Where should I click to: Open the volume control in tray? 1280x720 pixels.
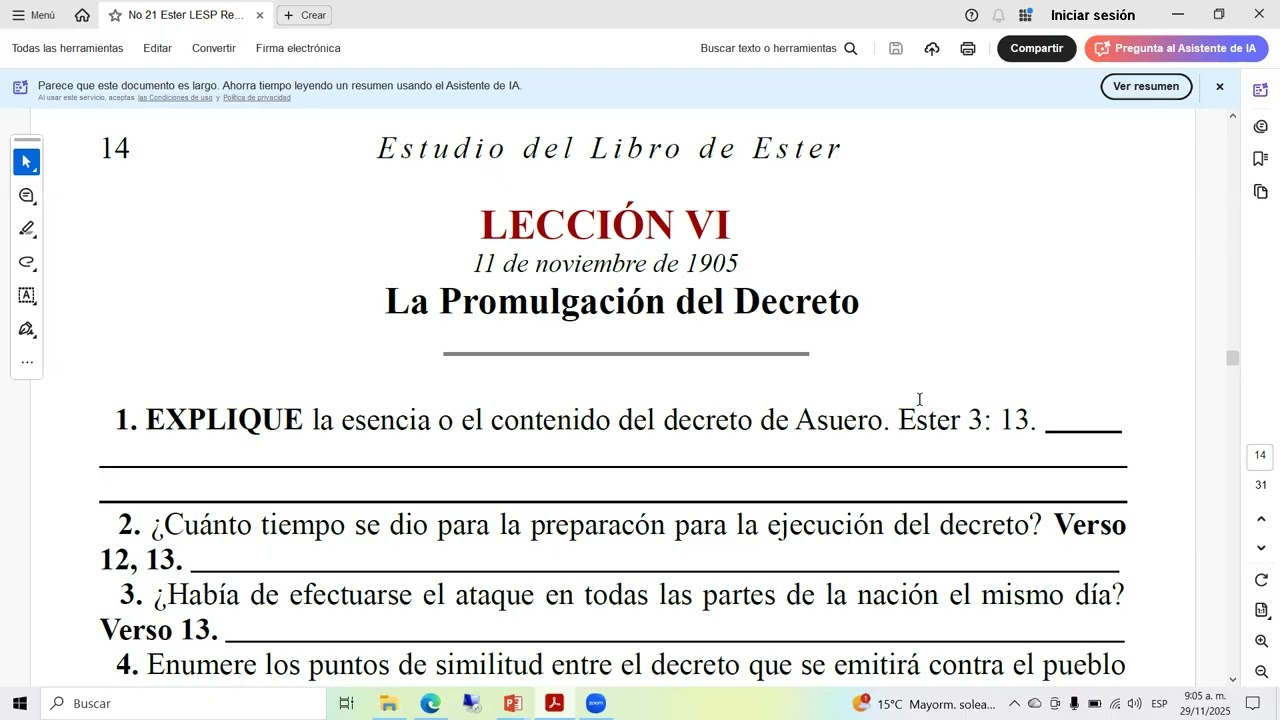point(1134,704)
